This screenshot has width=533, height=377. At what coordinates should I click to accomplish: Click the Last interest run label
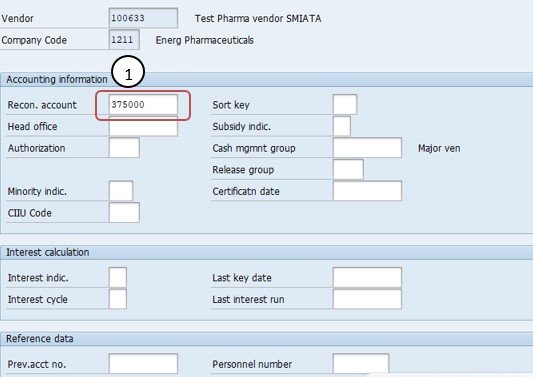tap(248, 299)
